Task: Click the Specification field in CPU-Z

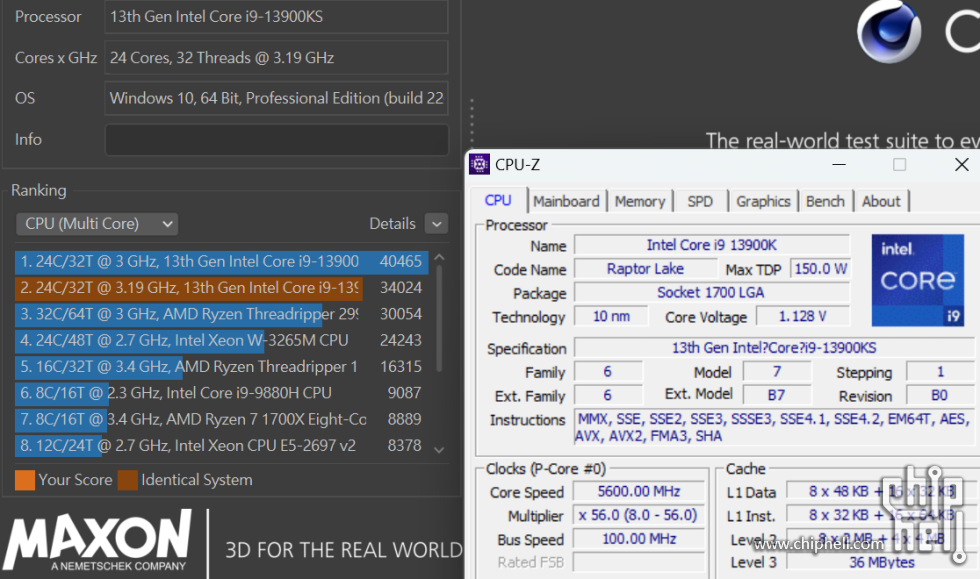Action: [x=774, y=348]
